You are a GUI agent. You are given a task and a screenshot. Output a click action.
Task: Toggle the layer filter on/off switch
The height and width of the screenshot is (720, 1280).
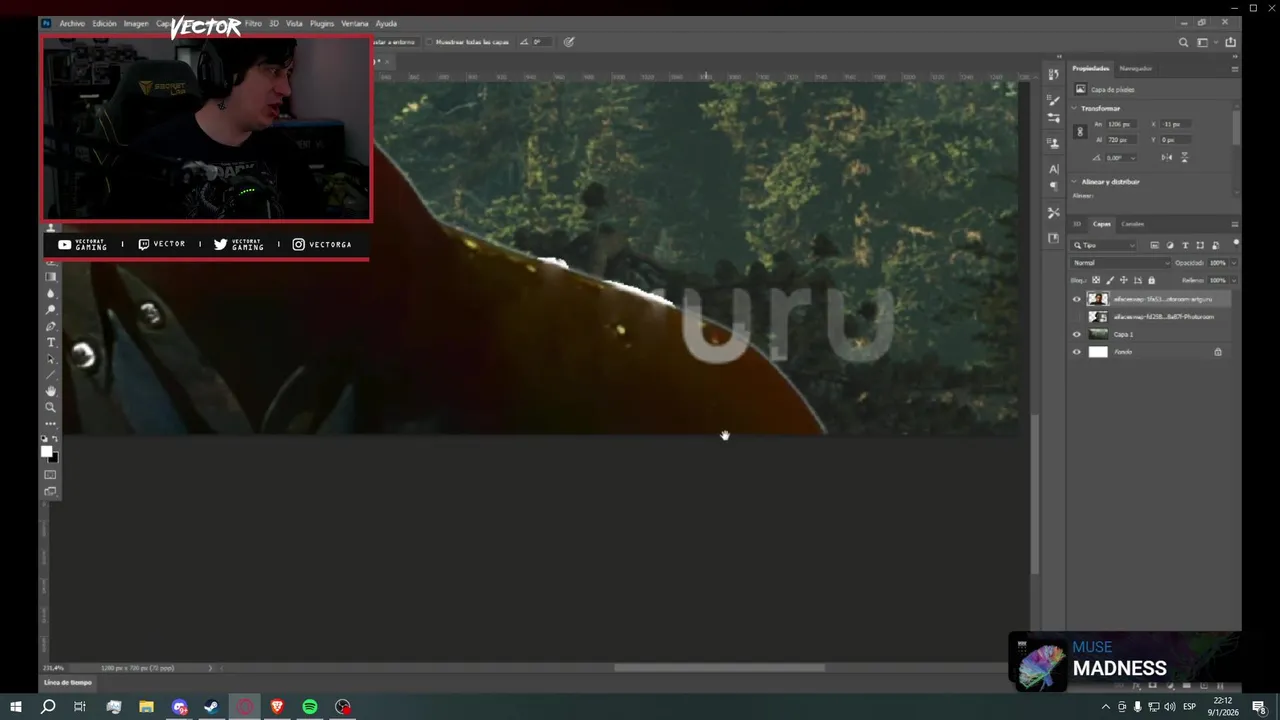[x=1236, y=243]
